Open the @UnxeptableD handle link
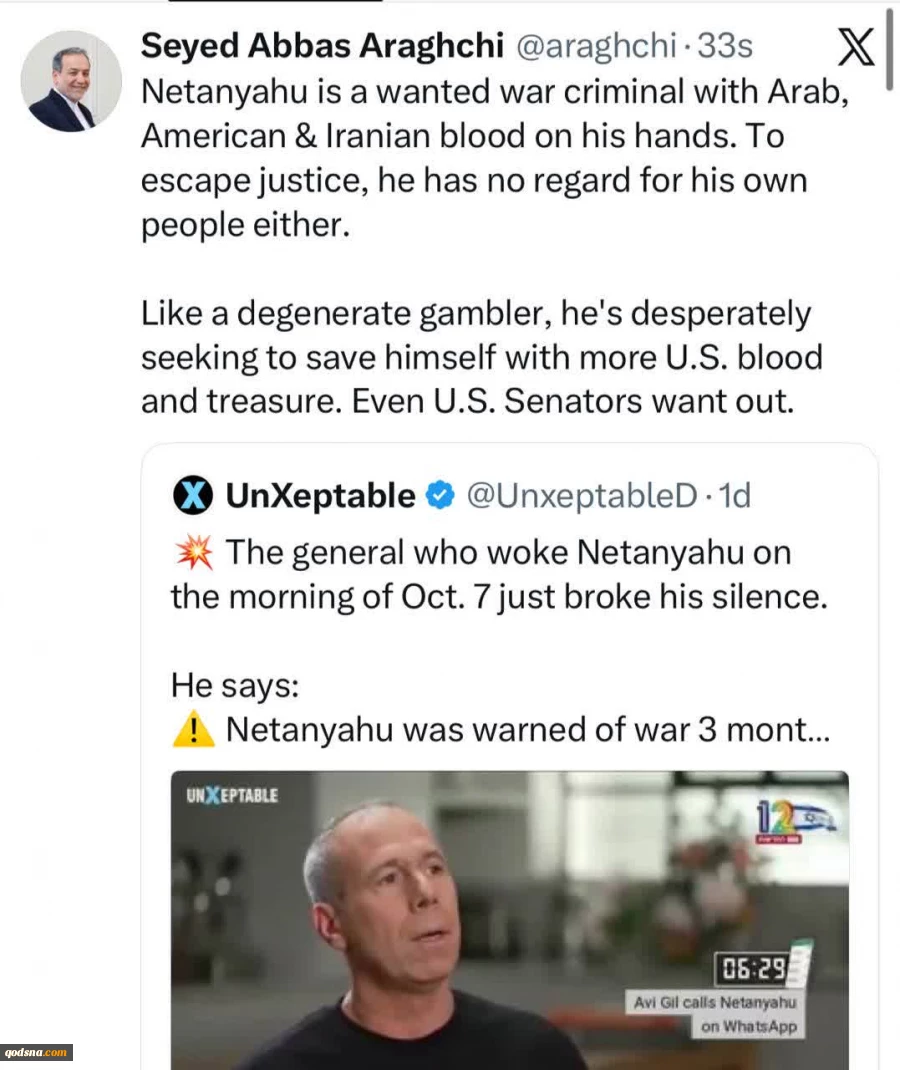 click(582, 495)
